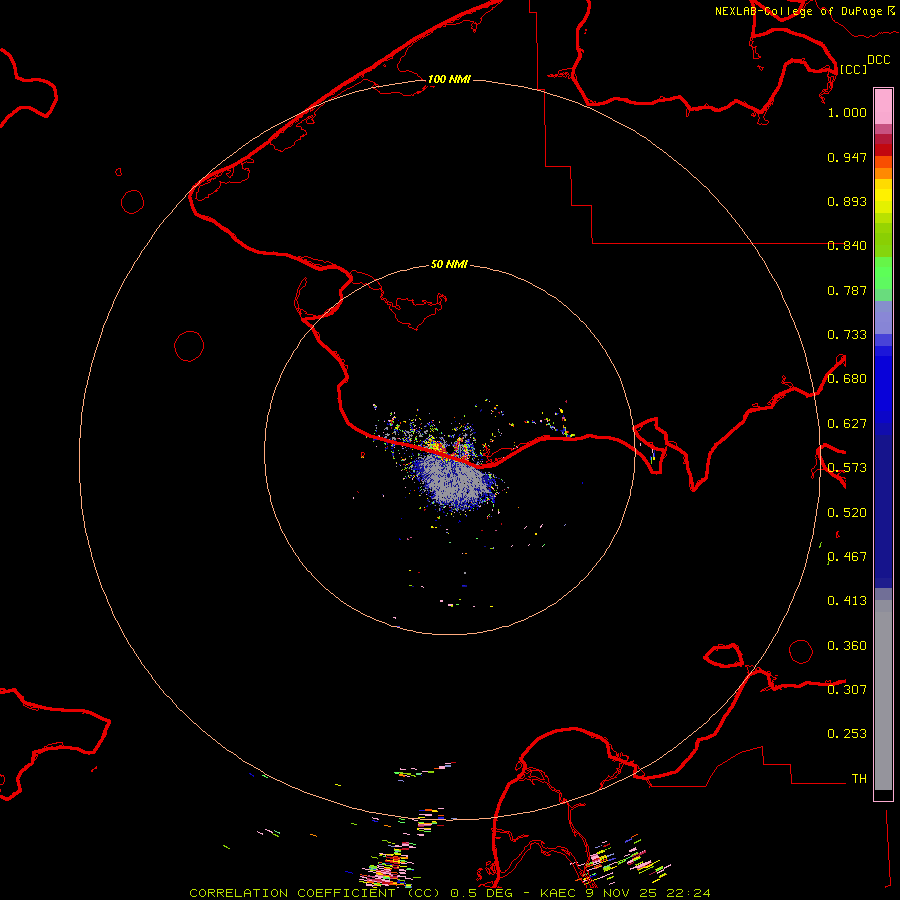Click the 0.733 color scale value
Viewport: 900px width, 900px height.
coord(847,335)
